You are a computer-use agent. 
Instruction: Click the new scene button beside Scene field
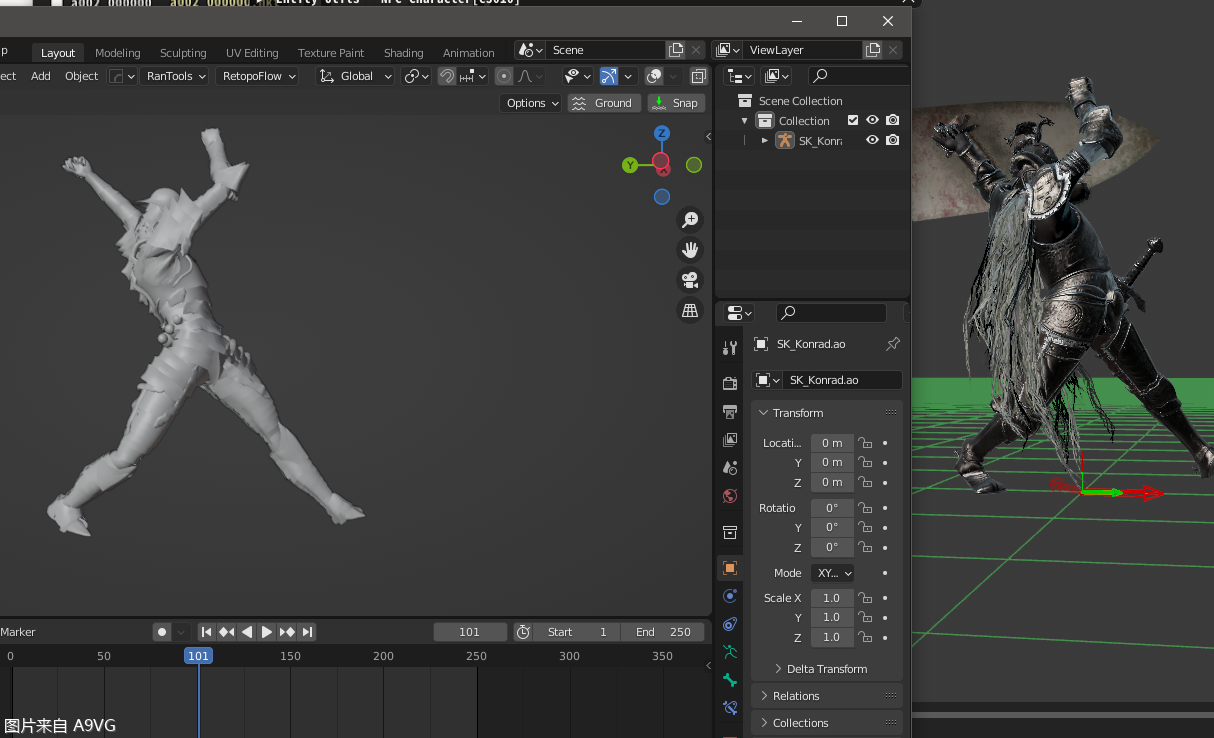[676, 50]
